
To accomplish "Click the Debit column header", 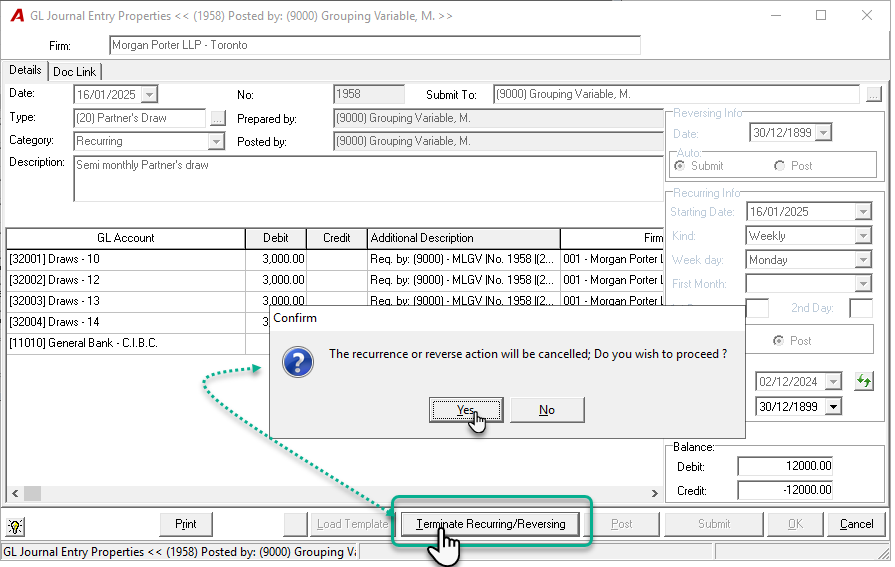I will [x=276, y=238].
